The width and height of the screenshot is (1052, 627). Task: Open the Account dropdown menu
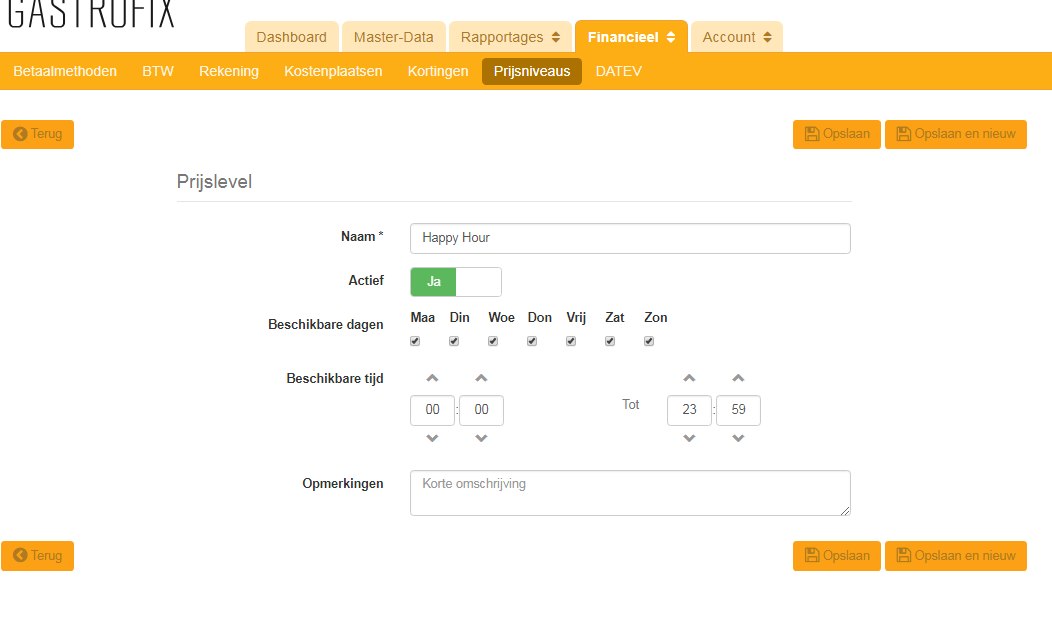pos(736,37)
